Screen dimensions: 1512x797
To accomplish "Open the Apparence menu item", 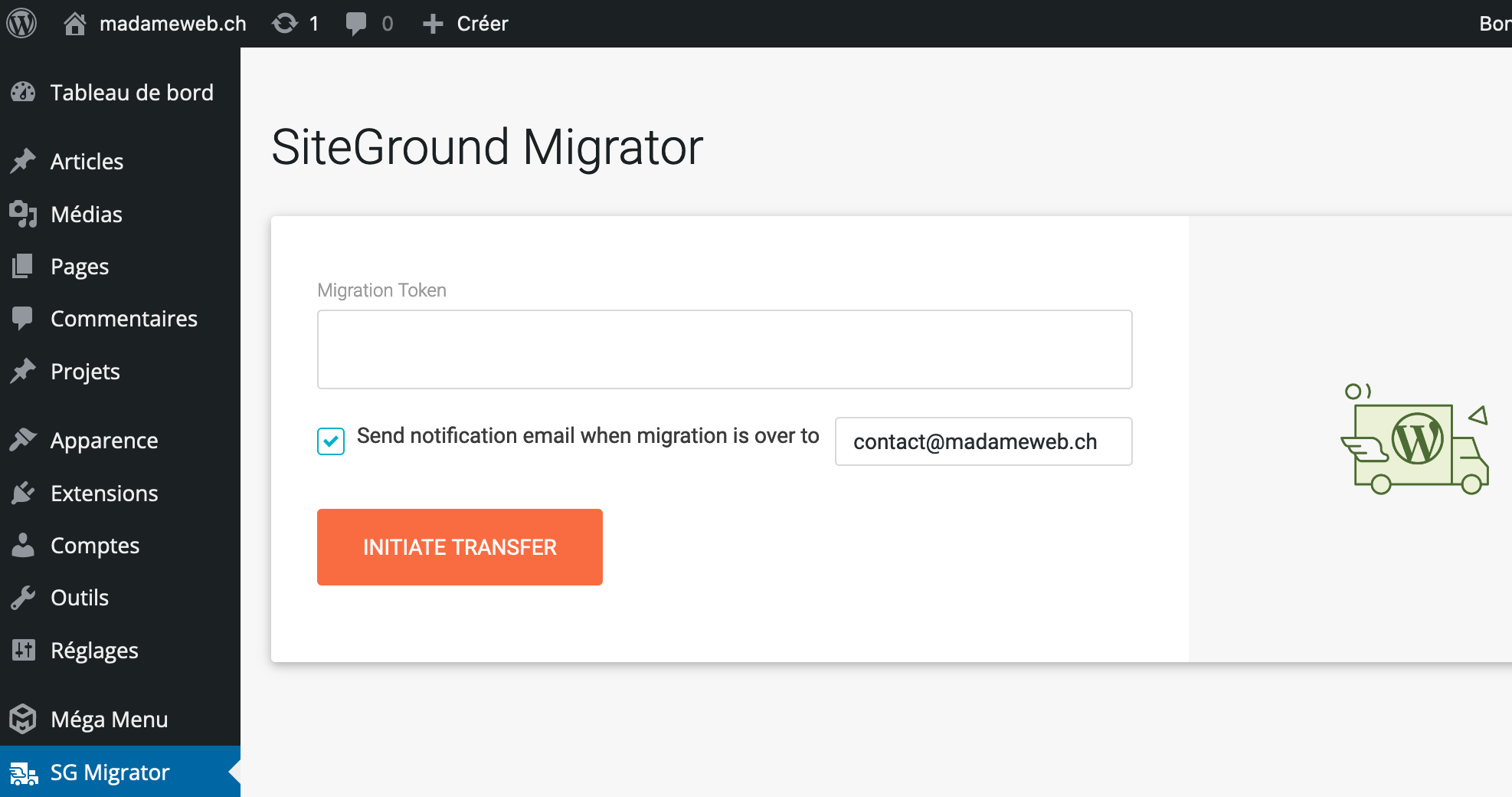I will point(104,441).
